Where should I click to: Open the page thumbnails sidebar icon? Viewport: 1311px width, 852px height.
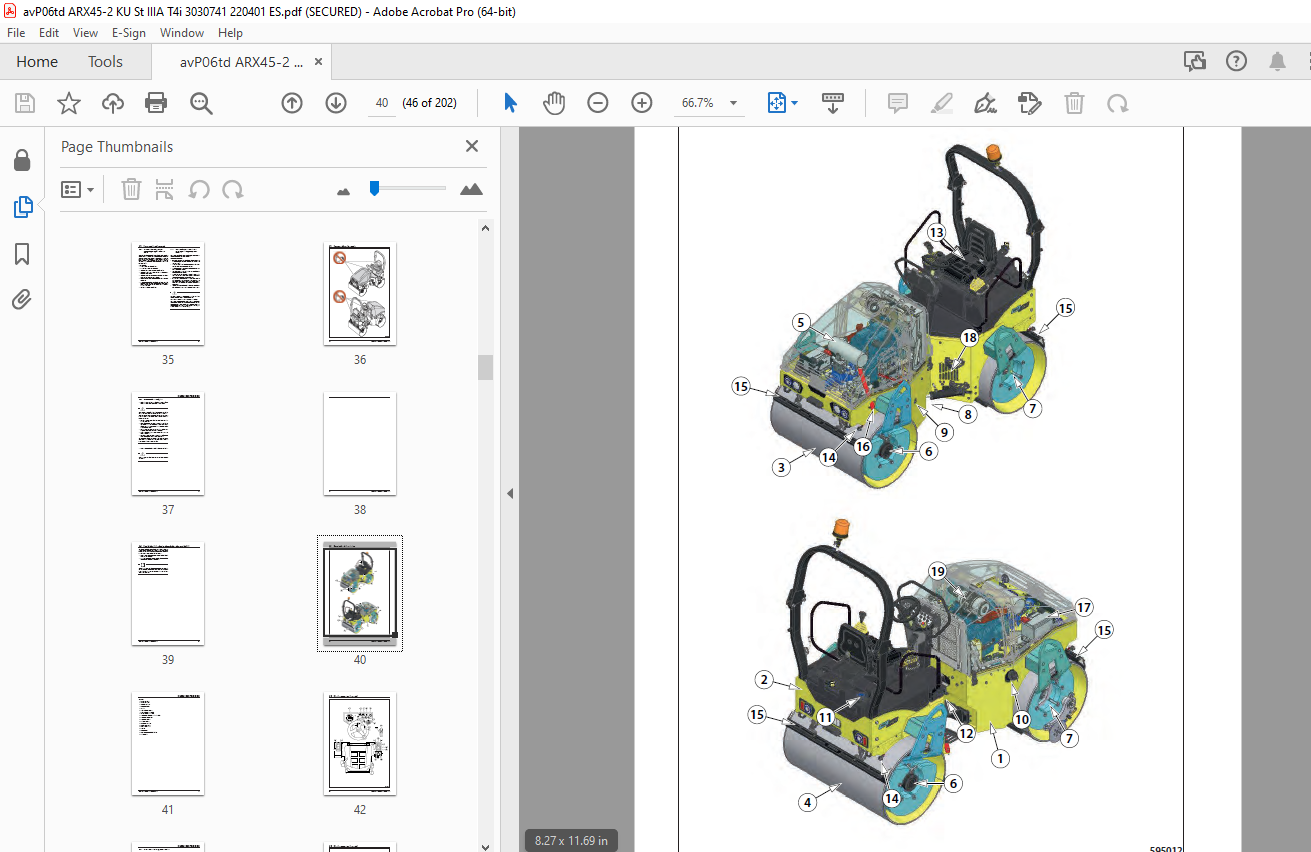click(x=22, y=207)
